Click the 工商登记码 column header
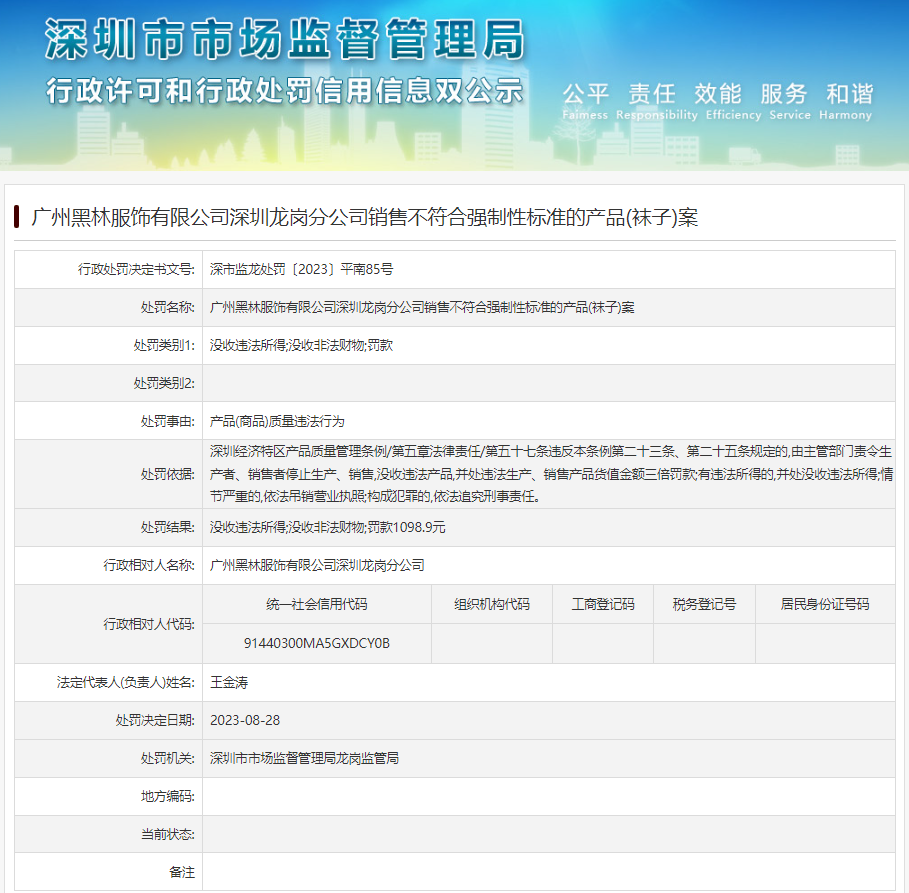Viewport: 909px width, 893px height. [x=603, y=604]
